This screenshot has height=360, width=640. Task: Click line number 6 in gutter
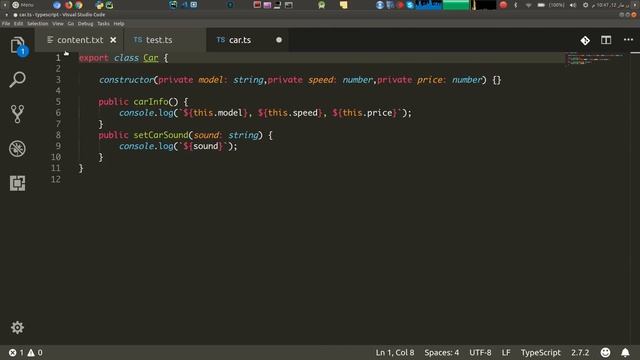58,113
